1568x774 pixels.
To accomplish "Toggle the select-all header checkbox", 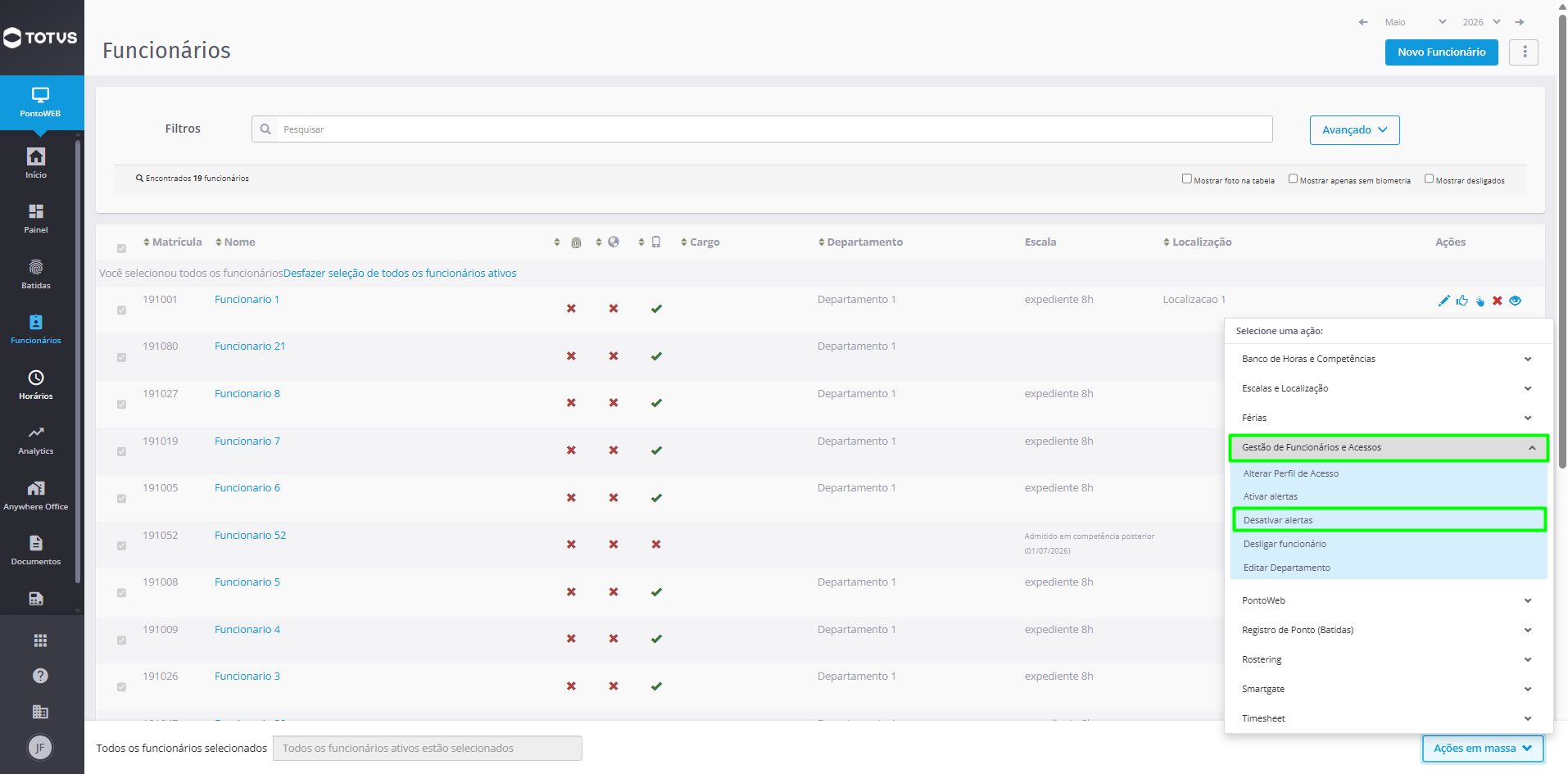I will pos(121,248).
